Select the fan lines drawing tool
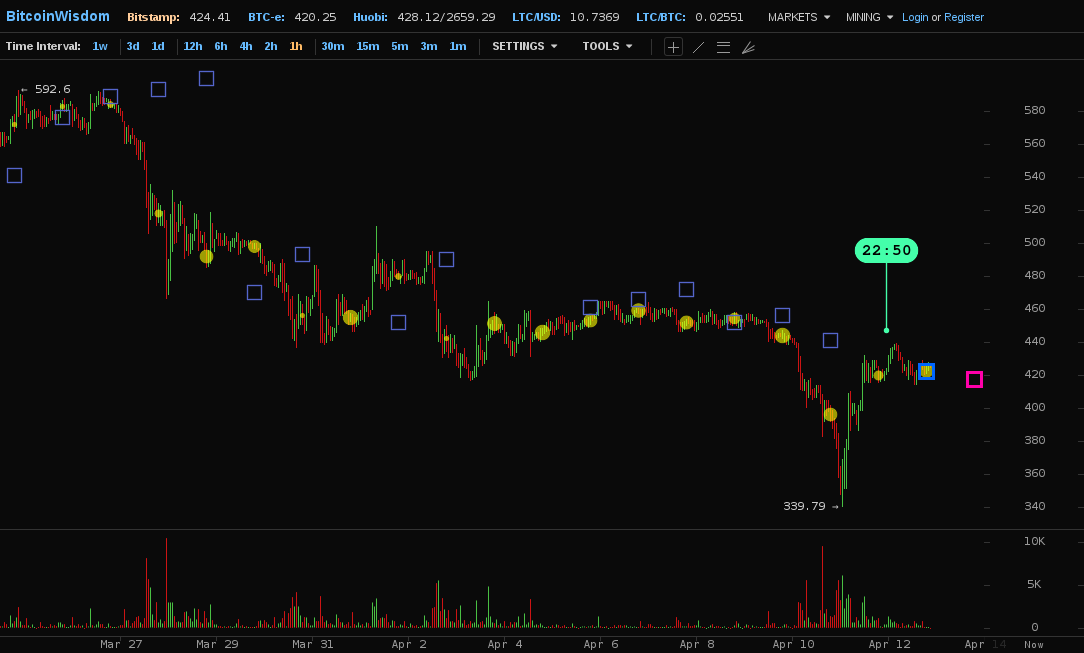This screenshot has height=653, width=1084. tap(748, 47)
